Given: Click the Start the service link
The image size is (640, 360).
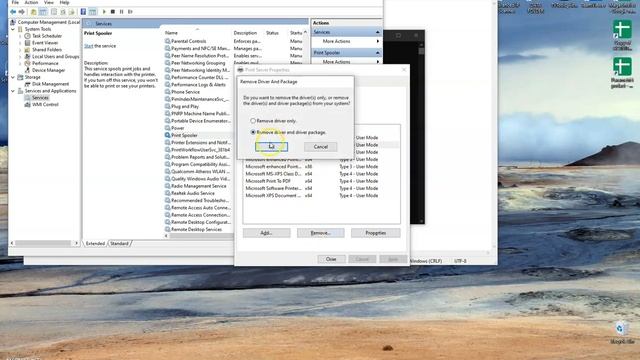Looking at the screenshot, I should point(89,46).
